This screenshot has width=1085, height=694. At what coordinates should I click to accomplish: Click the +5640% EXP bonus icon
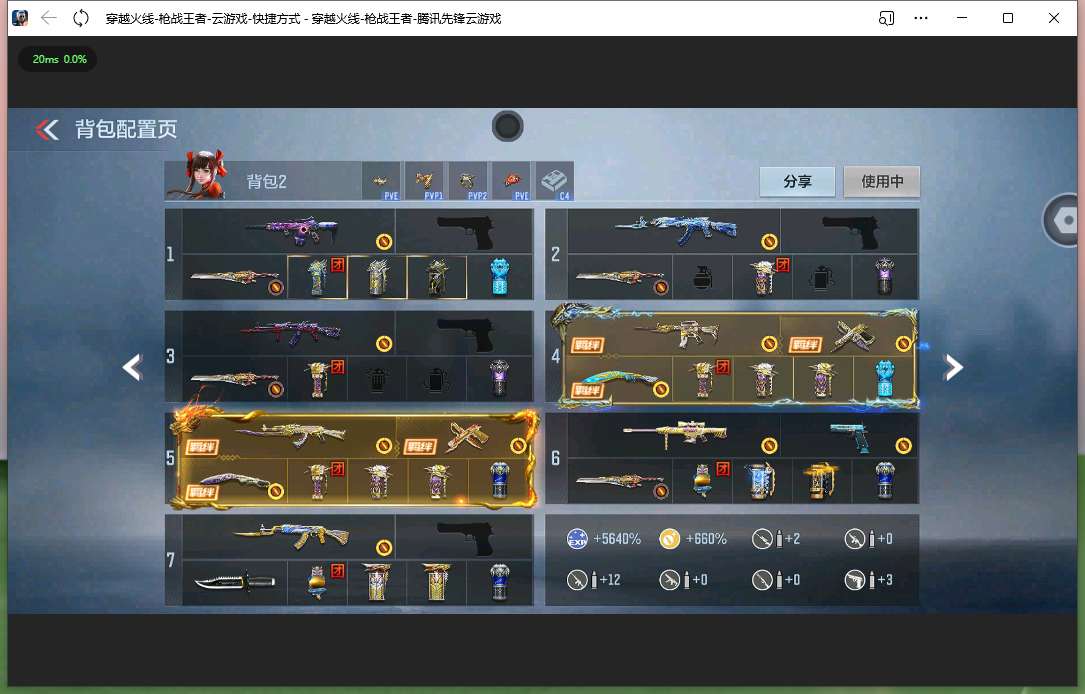[577, 538]
